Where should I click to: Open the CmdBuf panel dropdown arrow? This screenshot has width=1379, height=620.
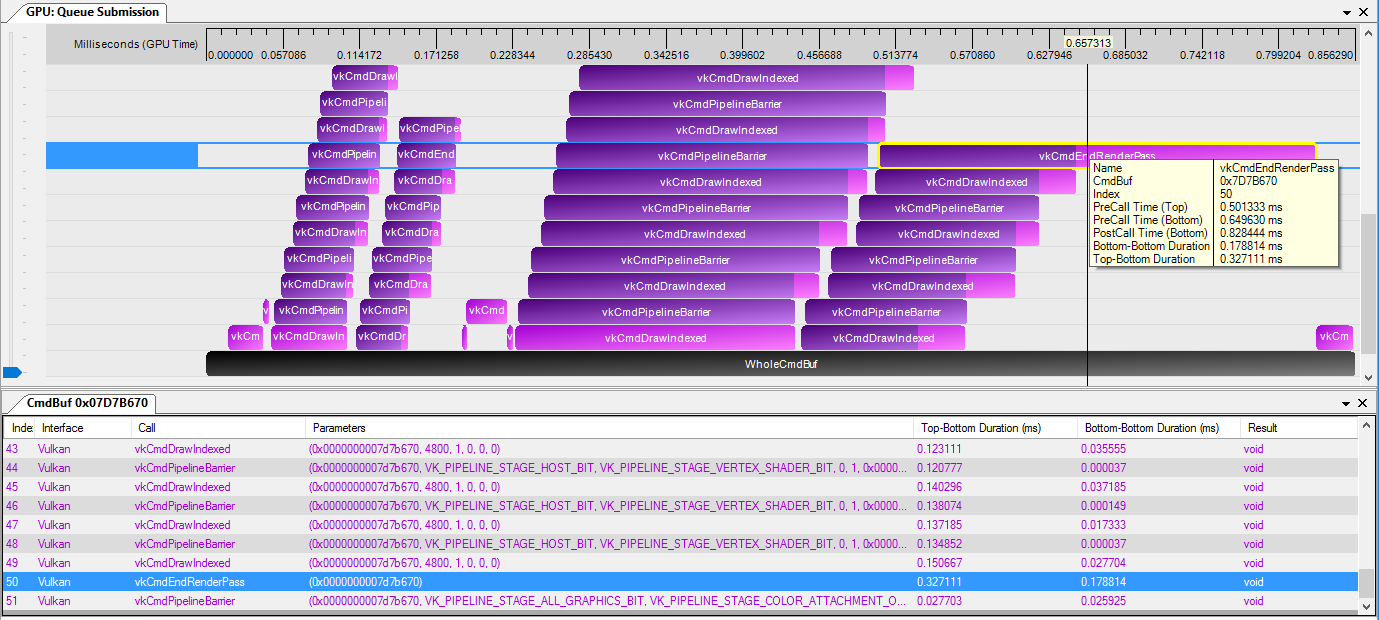[1346, 404]
